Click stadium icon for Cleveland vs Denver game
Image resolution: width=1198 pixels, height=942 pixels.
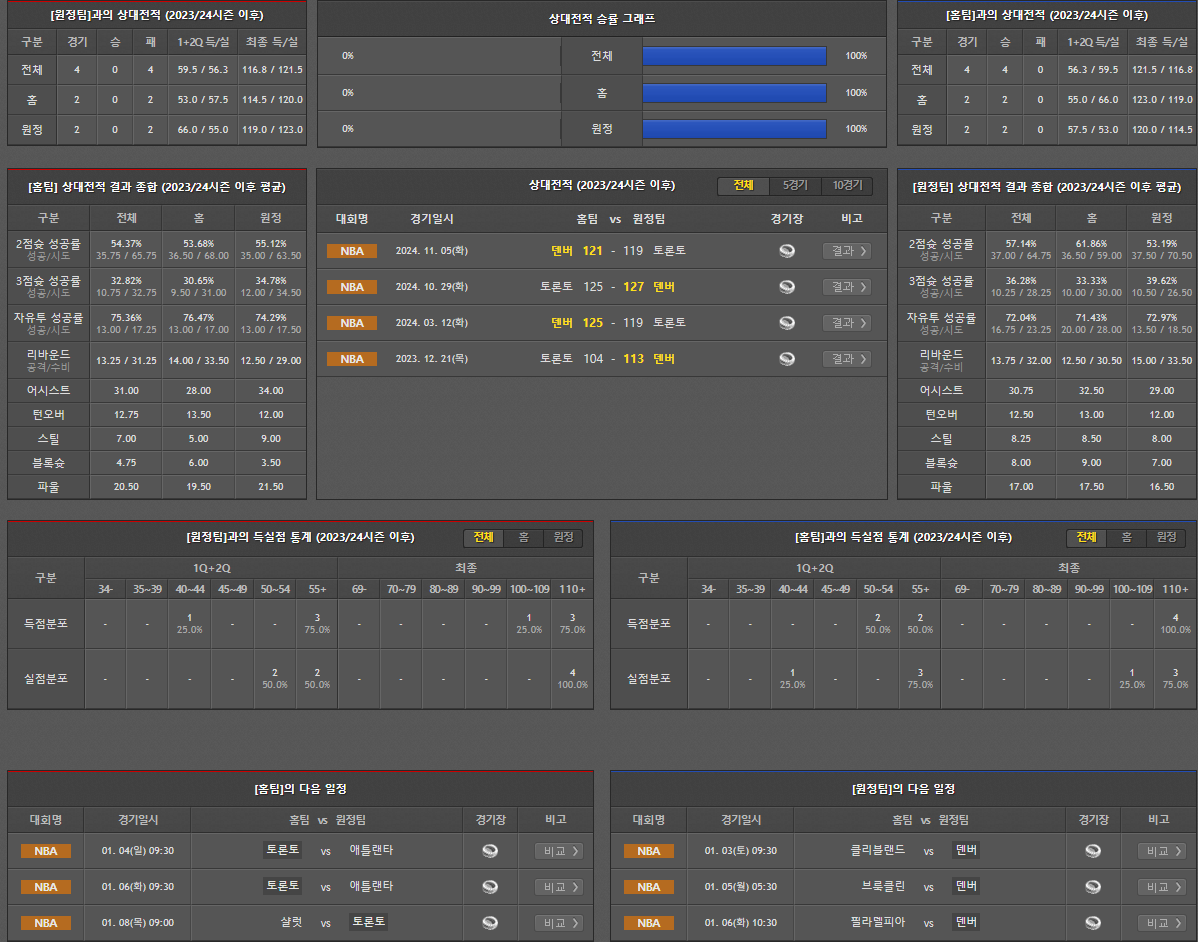(1093, 851)
